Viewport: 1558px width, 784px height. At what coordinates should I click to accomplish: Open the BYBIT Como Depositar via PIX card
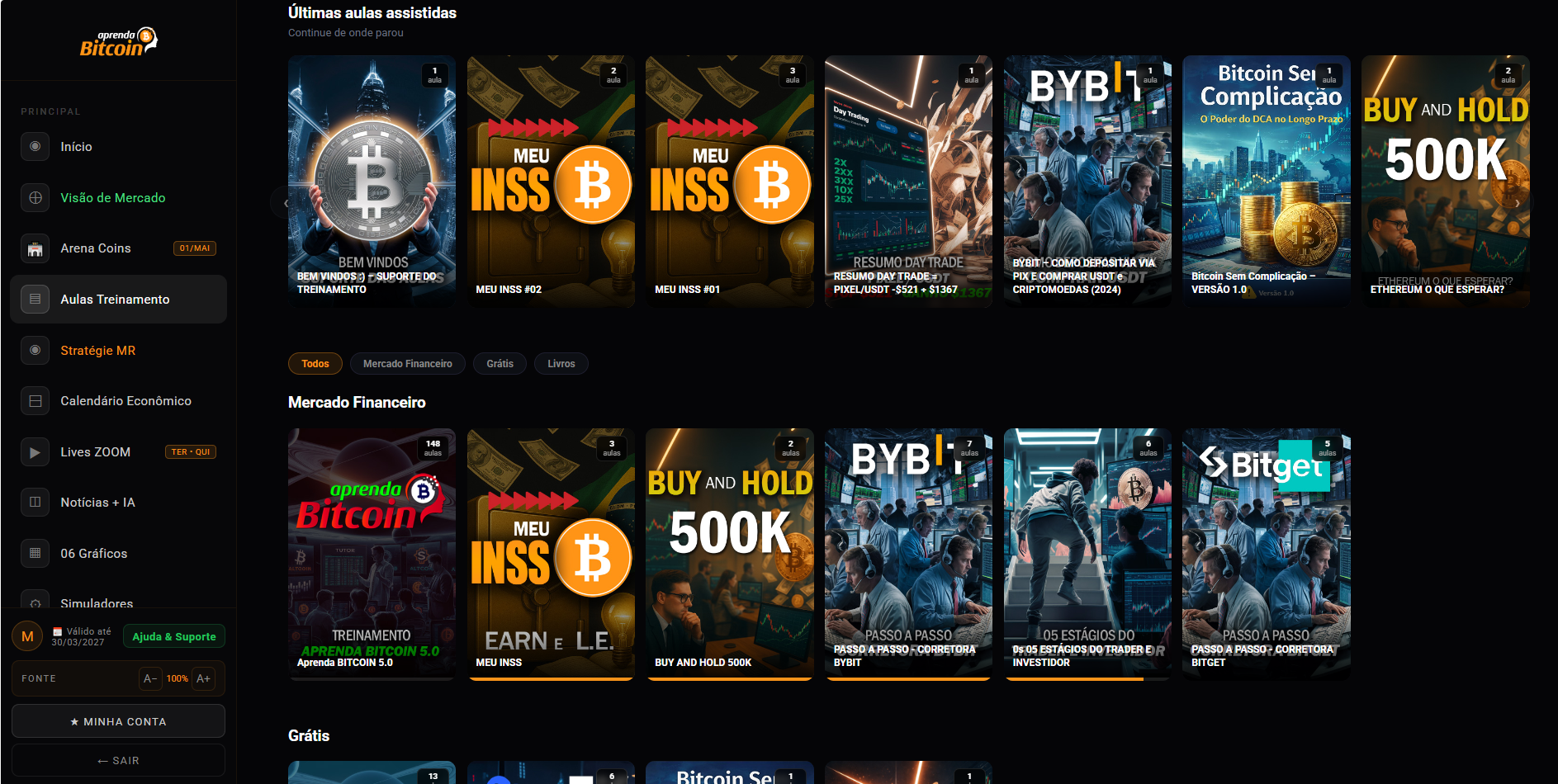coord(1087,182)
